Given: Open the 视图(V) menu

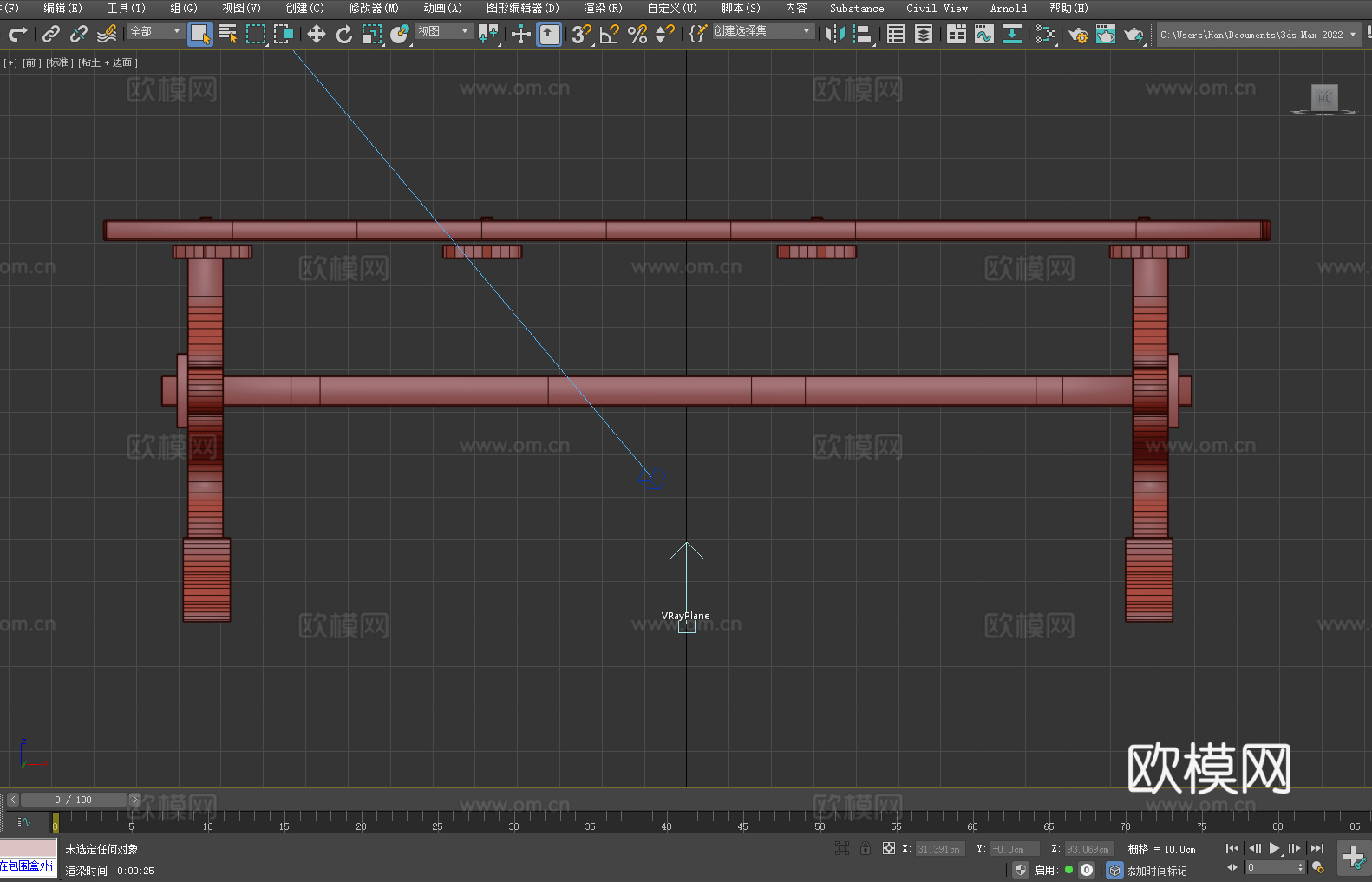Looking at the screenshot, I should (x=241, y=8).
